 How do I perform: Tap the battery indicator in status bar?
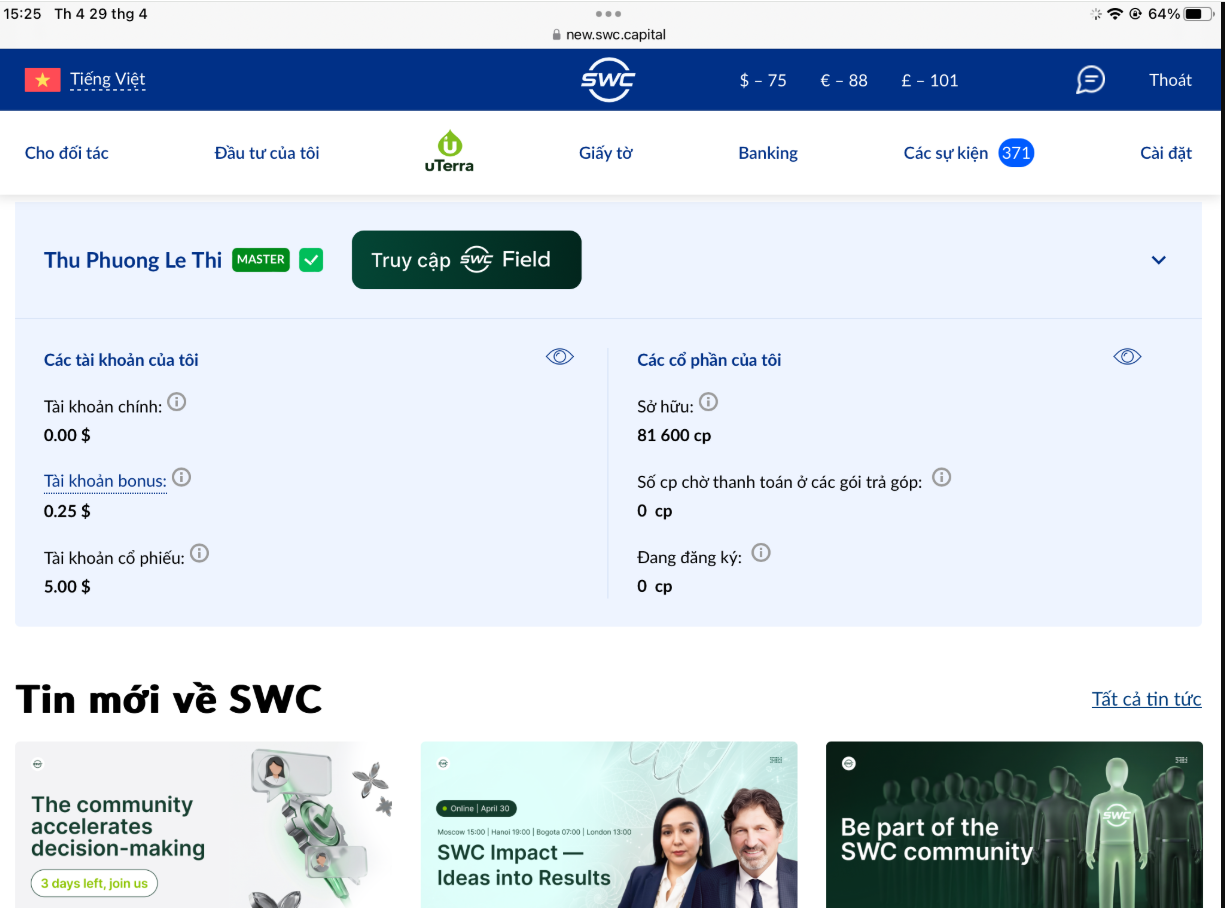tap(1199, 14)
